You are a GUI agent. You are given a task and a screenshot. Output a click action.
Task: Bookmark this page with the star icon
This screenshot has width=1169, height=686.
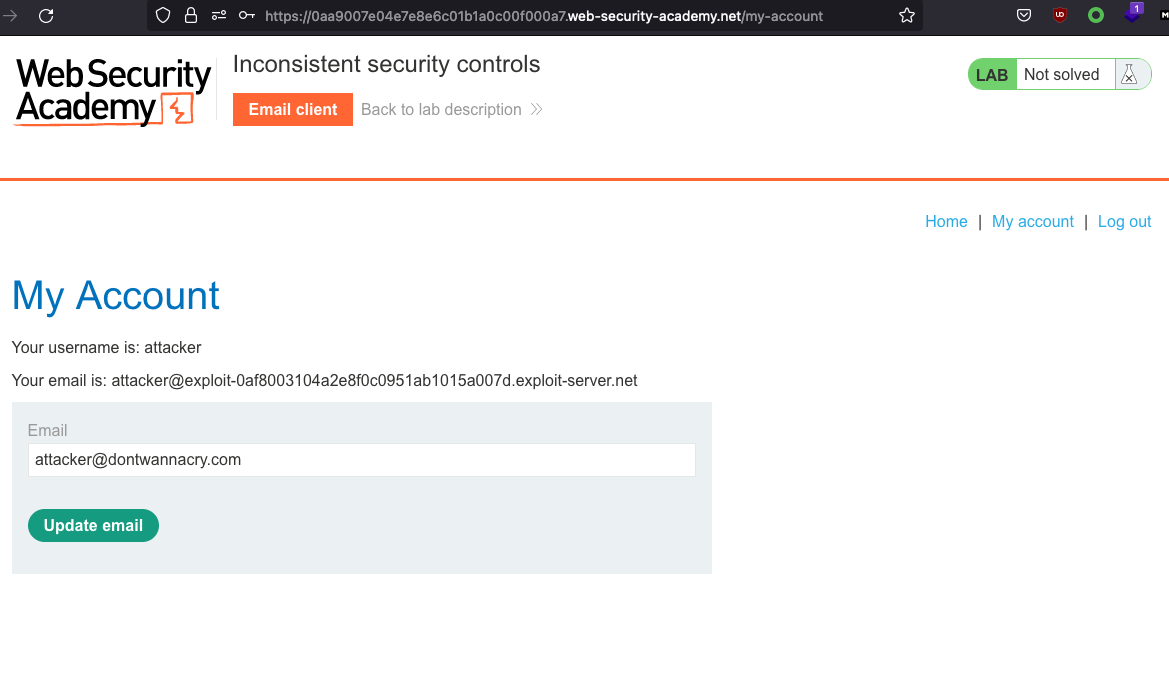[907, 16]
